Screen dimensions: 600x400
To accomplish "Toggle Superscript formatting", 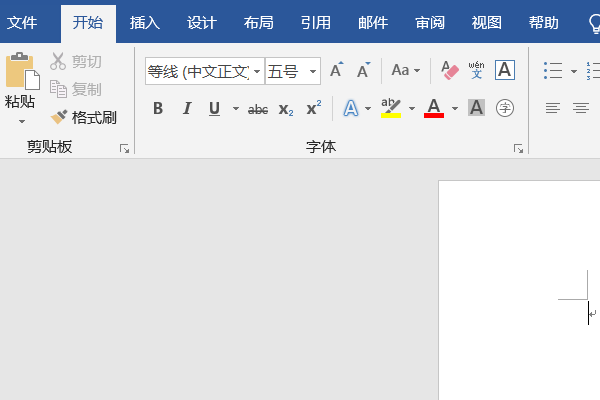I will [314, 108].
